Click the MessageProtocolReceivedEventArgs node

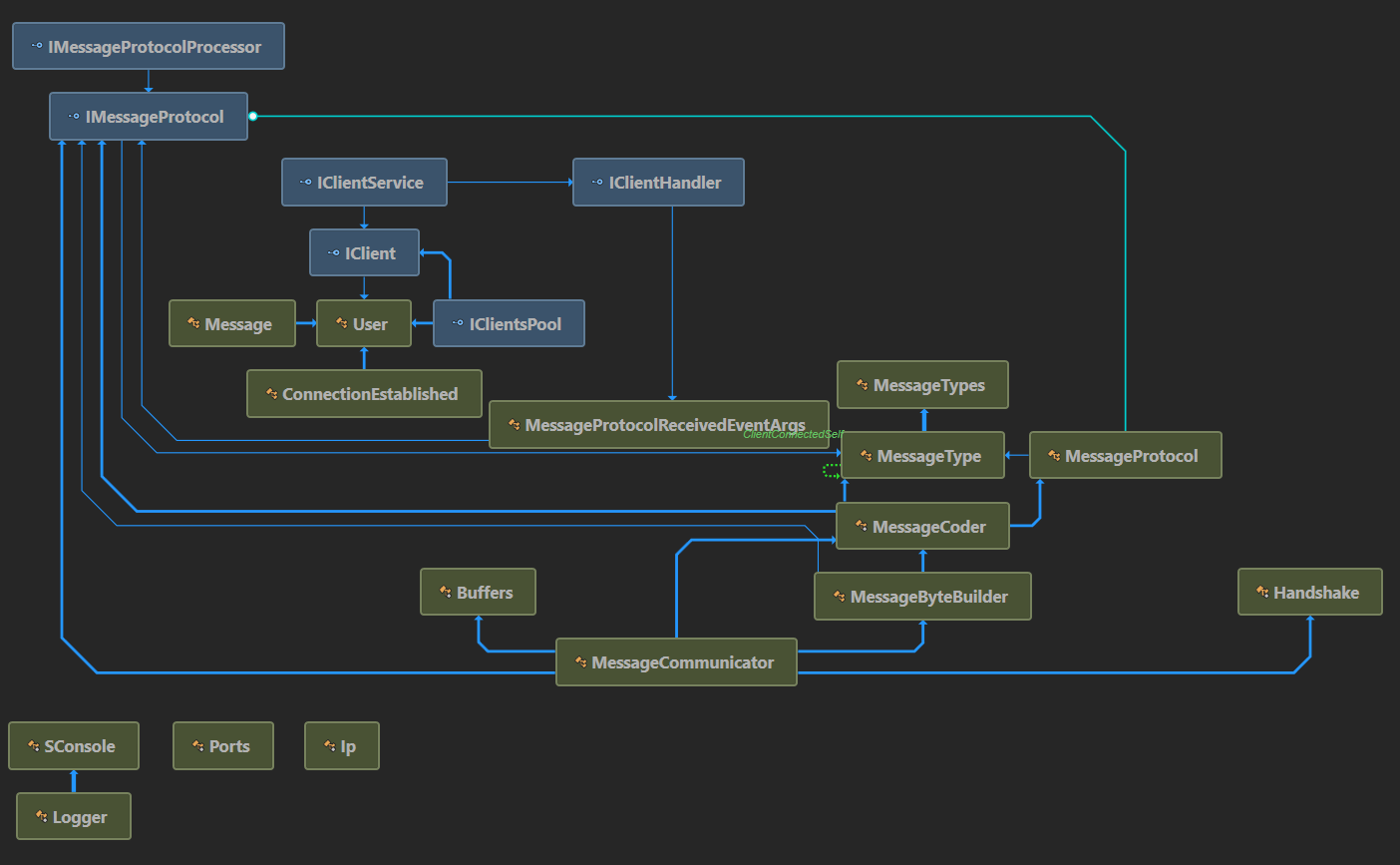[659, 425]
